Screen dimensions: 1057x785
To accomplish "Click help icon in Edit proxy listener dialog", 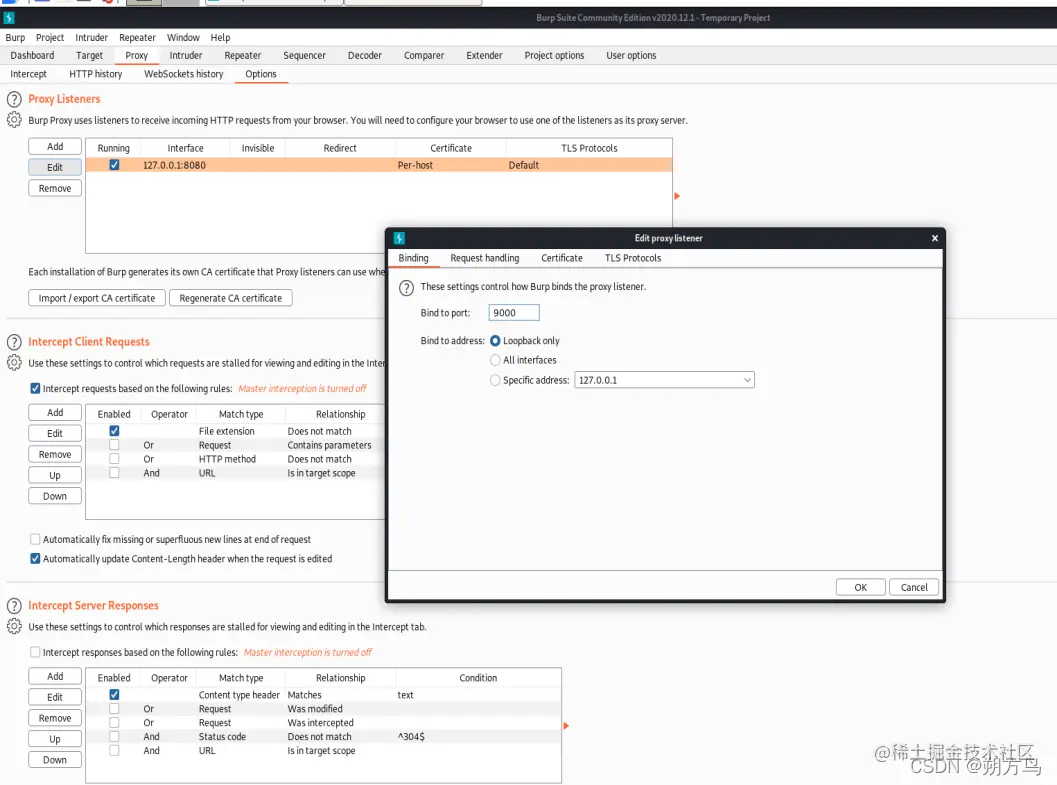I will 406,288.
